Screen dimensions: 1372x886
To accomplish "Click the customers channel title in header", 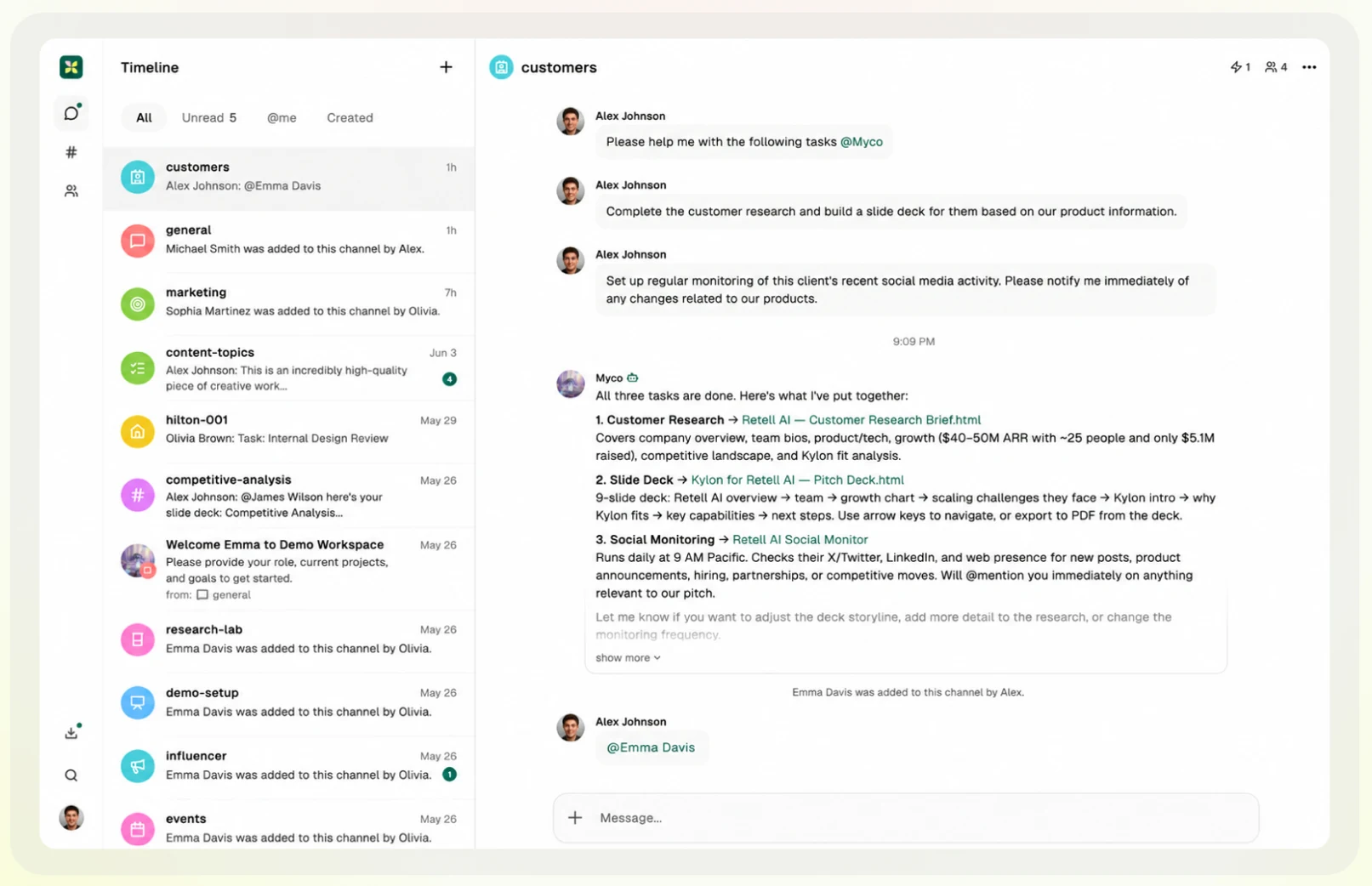I will (559, 67).
